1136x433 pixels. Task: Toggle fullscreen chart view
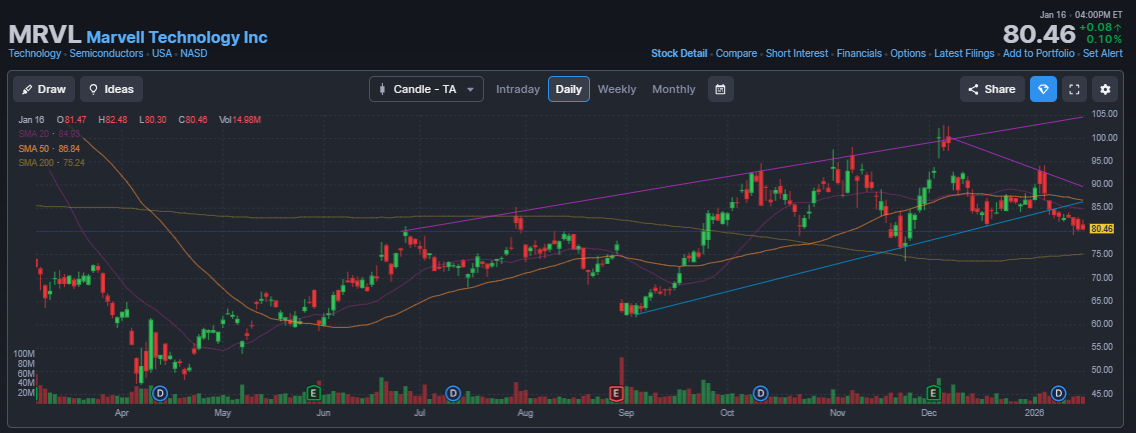(x=1074, y=89)
